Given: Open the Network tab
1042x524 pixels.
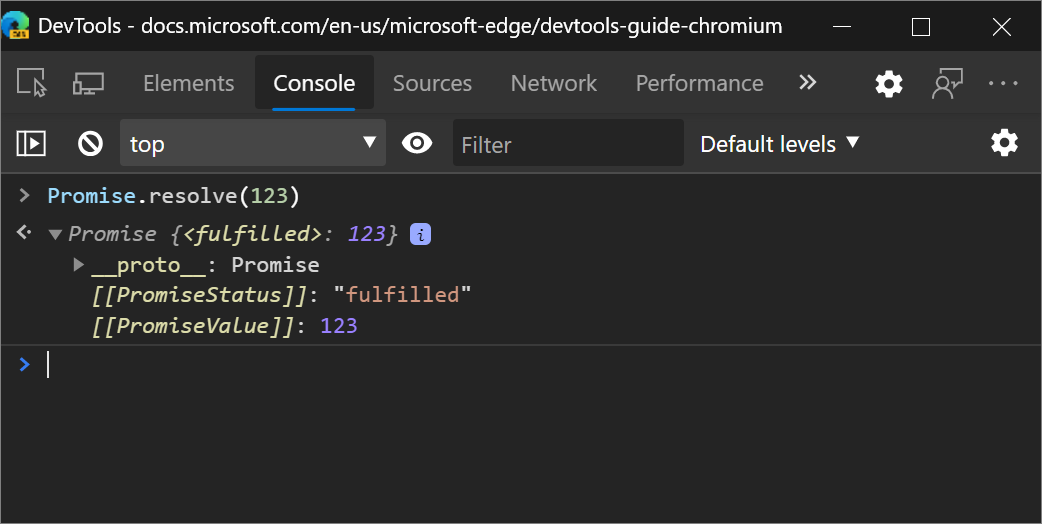Looking at the screenshot, I should 554,83.
